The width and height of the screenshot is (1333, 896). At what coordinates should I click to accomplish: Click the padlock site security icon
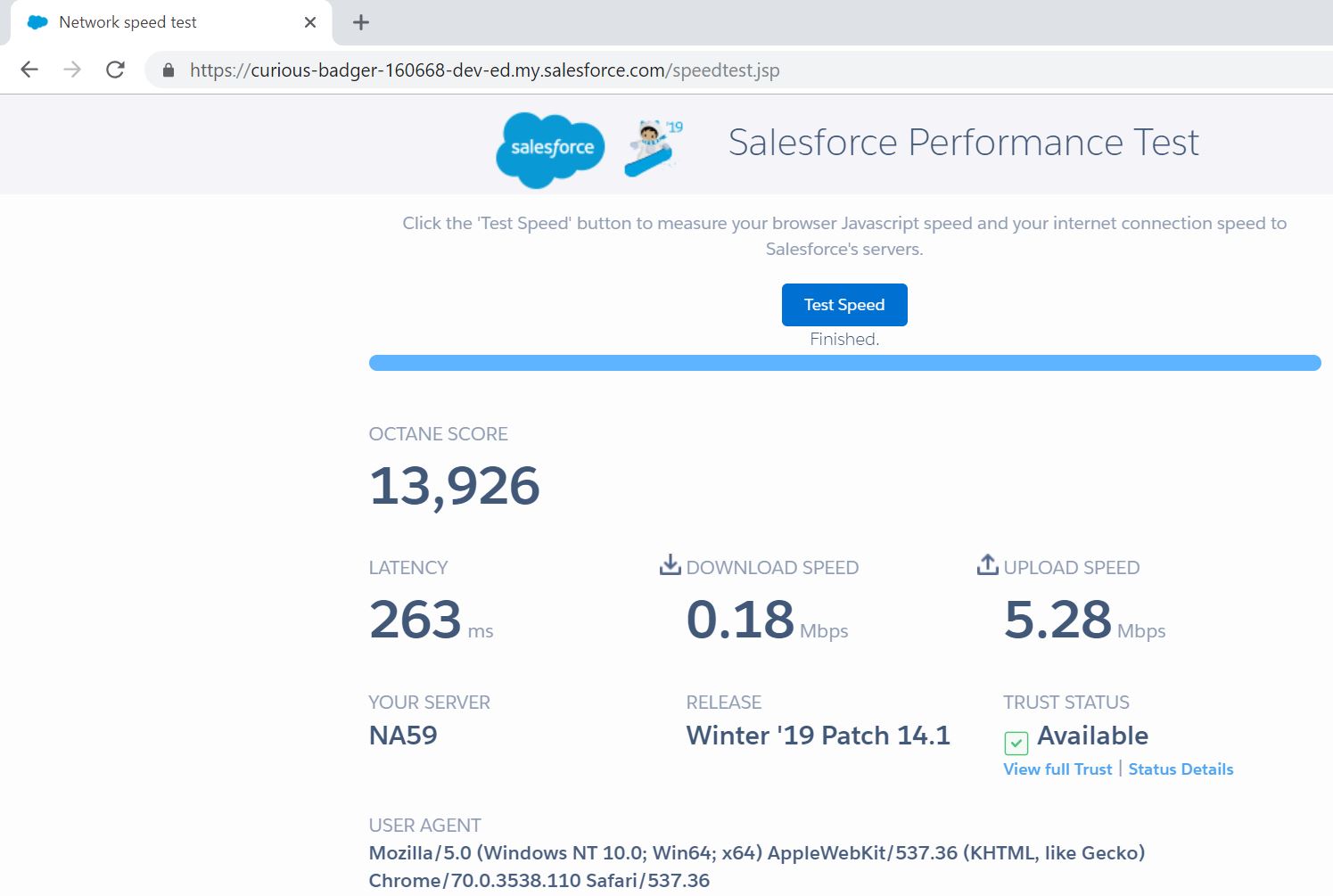[168, 70]
